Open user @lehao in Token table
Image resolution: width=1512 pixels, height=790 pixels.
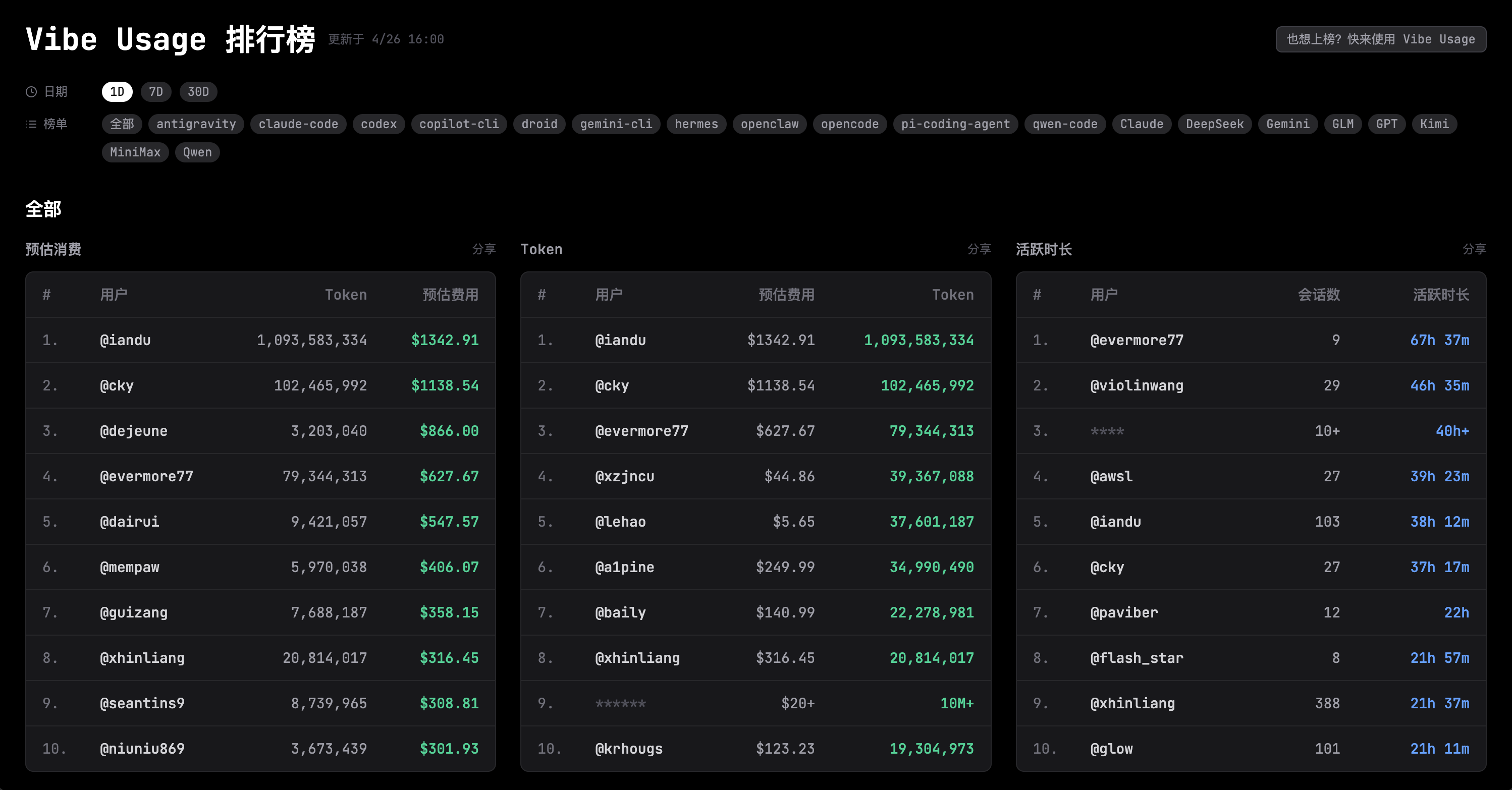[620, 521]
